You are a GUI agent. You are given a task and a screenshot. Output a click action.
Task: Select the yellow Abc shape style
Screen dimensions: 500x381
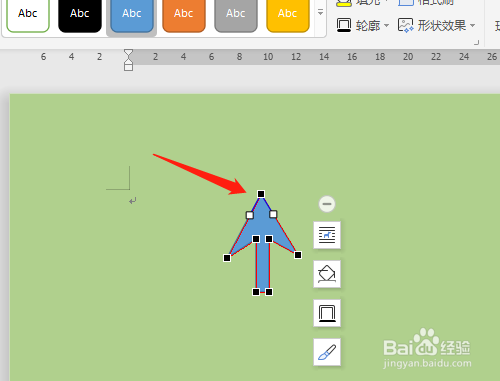coord(288,15)
